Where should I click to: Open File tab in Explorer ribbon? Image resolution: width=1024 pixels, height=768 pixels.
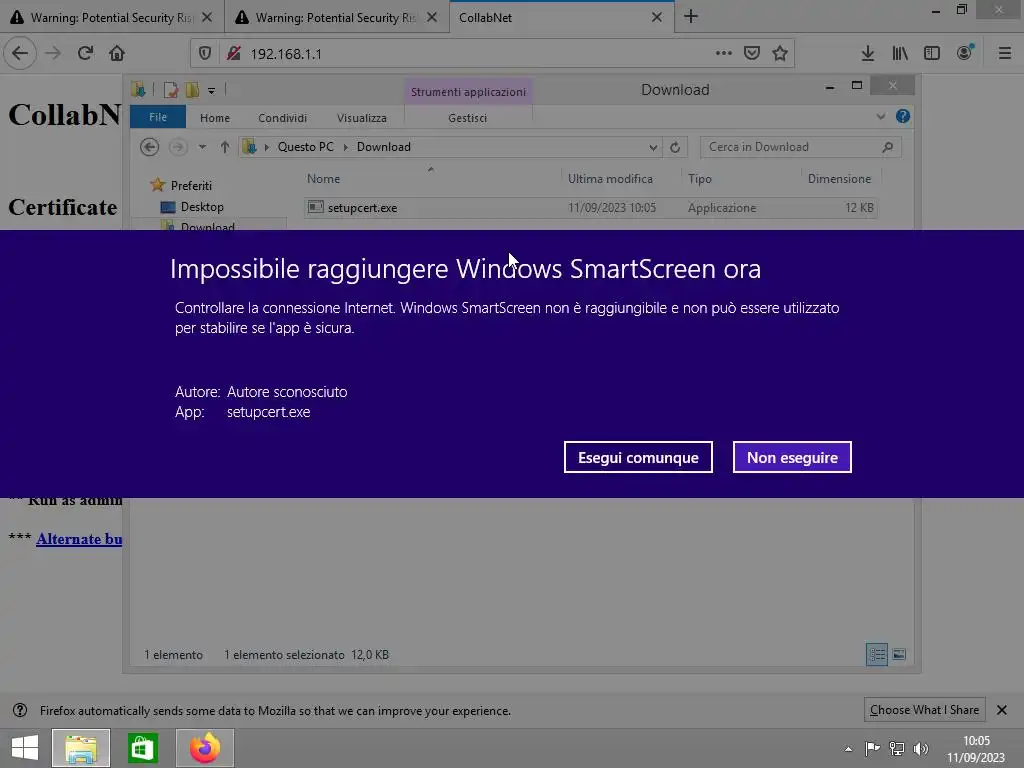coord(158,118)
